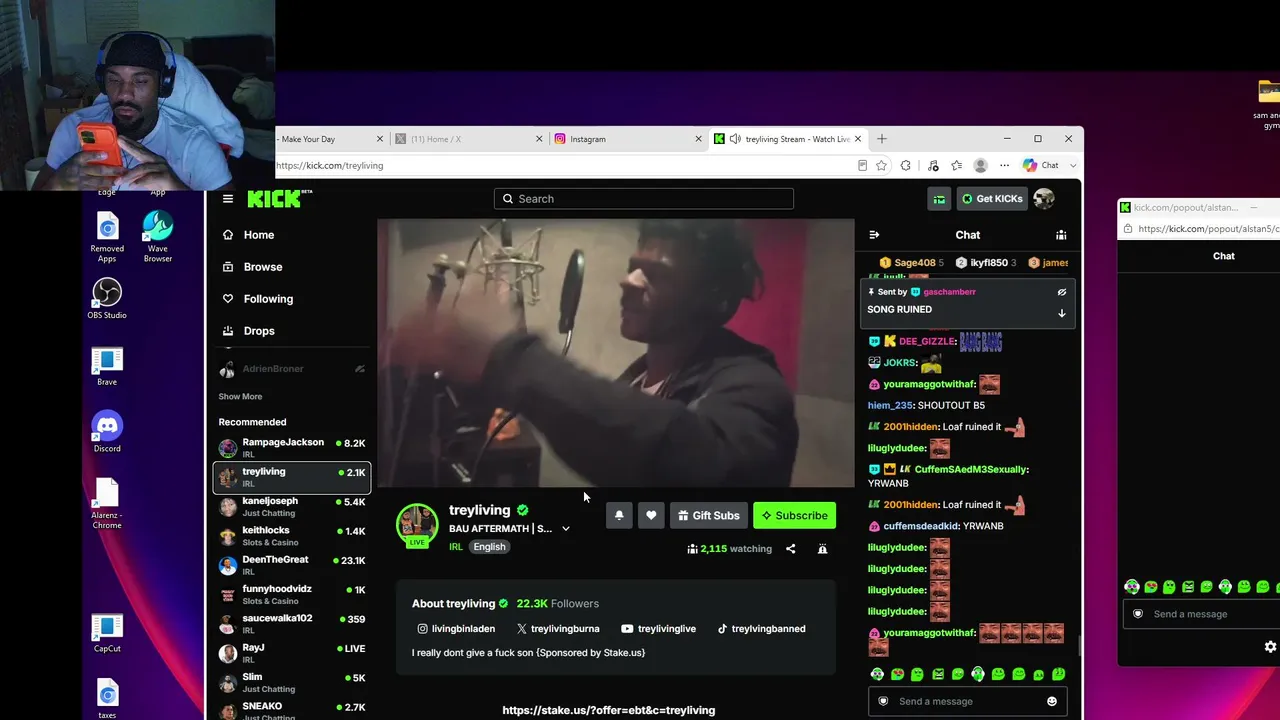Click the stream video player

[616, 353]
